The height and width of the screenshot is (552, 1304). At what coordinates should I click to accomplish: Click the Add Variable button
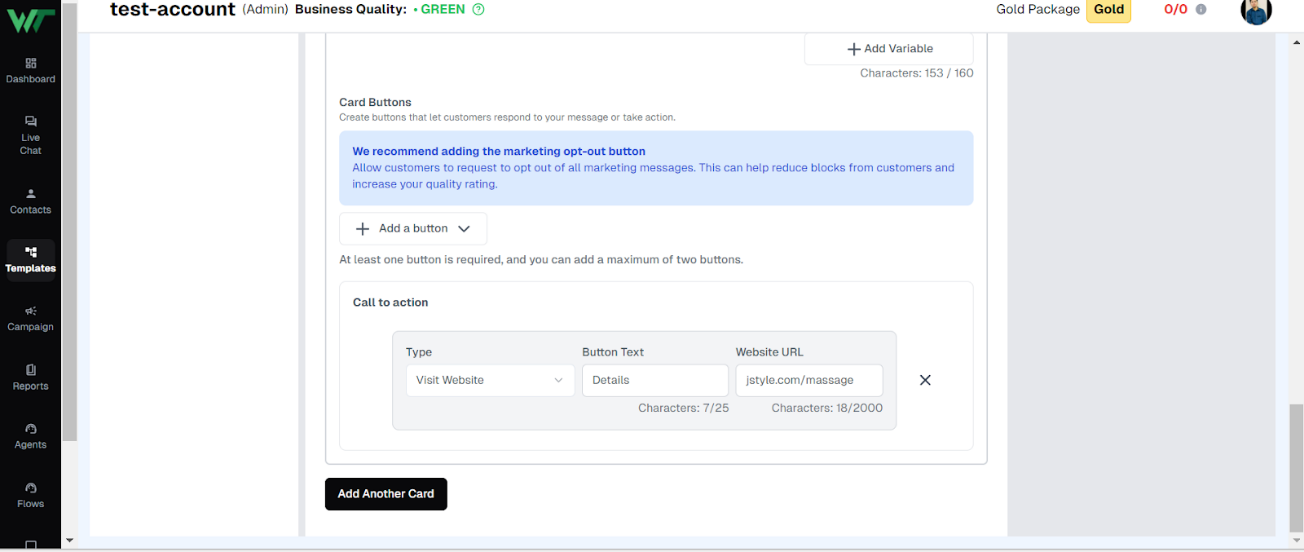click(x=889, y=49)
